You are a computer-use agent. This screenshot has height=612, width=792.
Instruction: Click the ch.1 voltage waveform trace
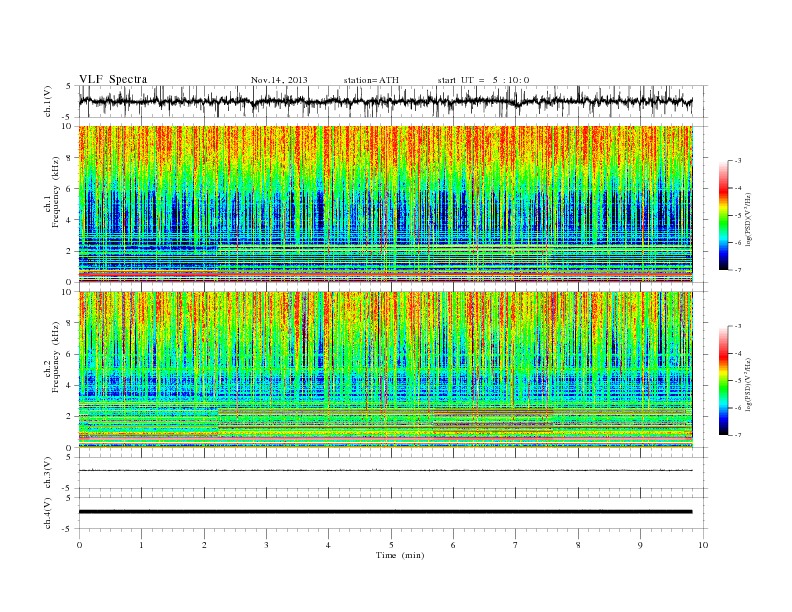385,101
